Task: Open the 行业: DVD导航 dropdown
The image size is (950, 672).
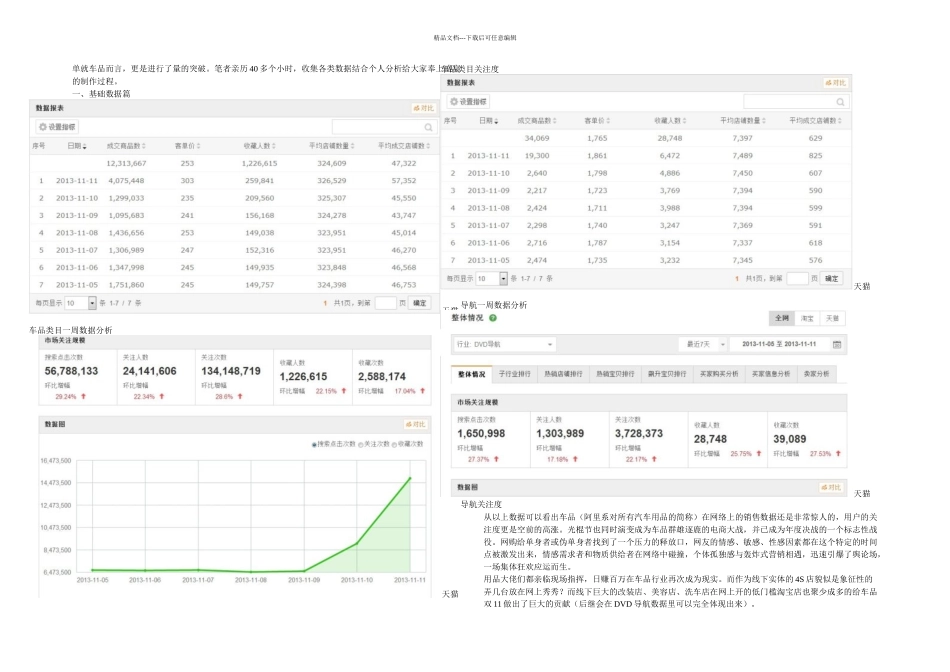Action: [x=505, y=344]
